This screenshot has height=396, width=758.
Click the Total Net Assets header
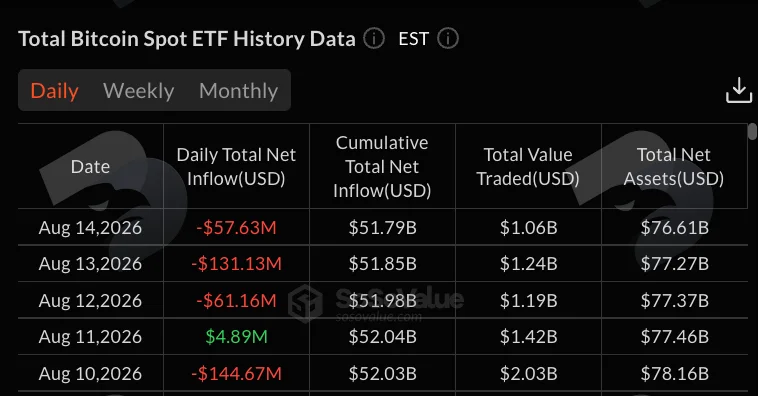click(674, 166)
